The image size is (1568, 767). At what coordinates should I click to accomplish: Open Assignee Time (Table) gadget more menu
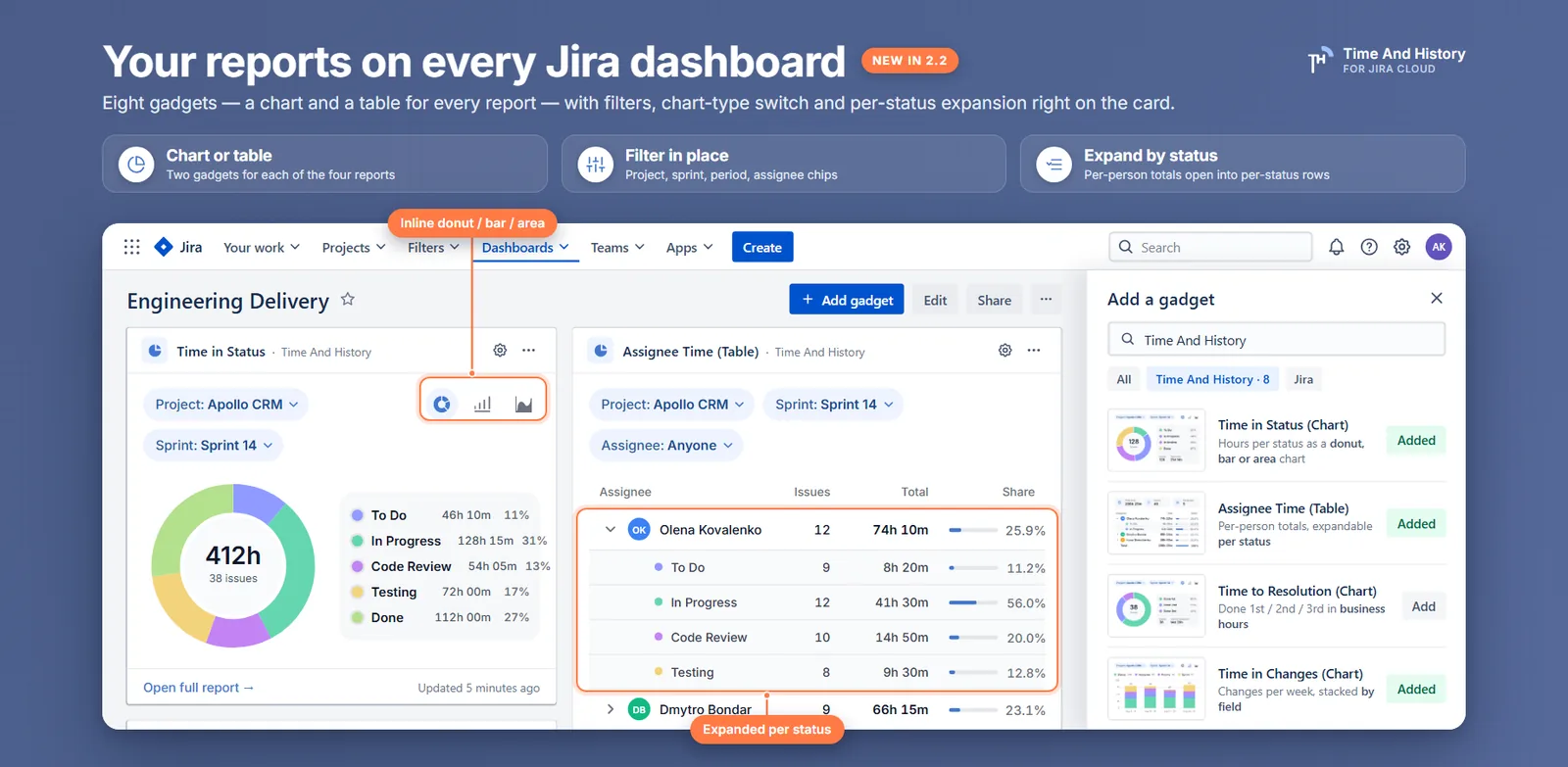pyautogui.click(x=1034, y=350)
